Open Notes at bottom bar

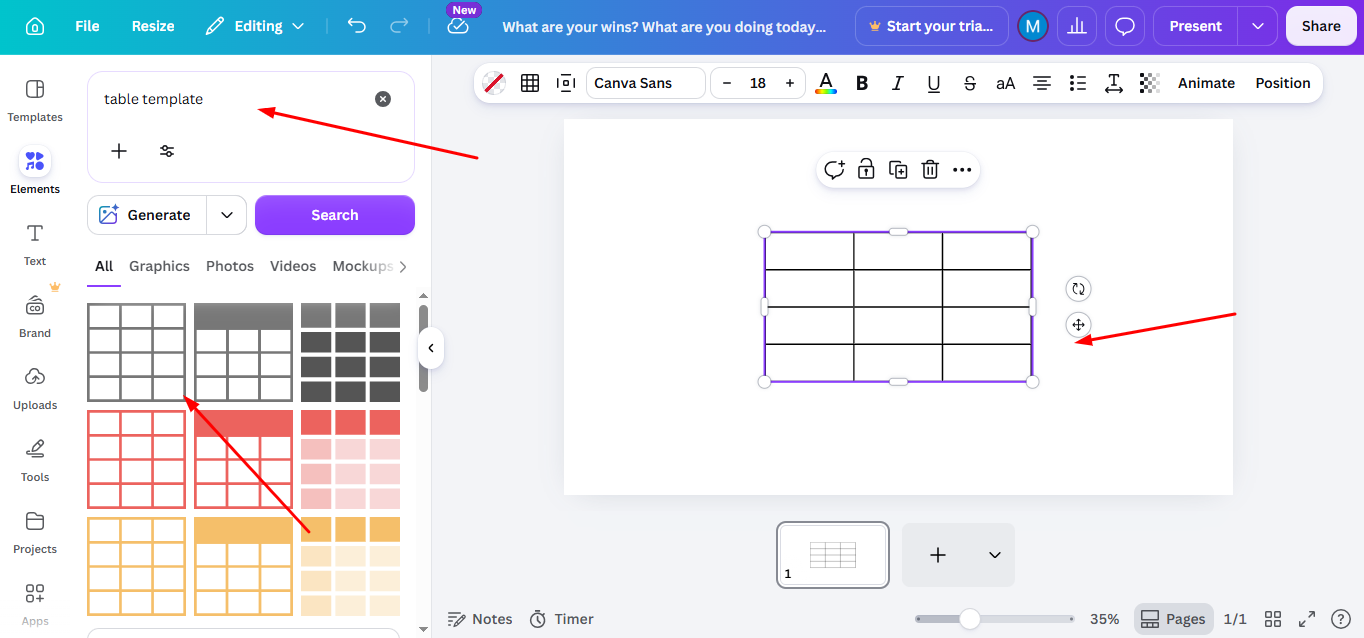[480, 619]
